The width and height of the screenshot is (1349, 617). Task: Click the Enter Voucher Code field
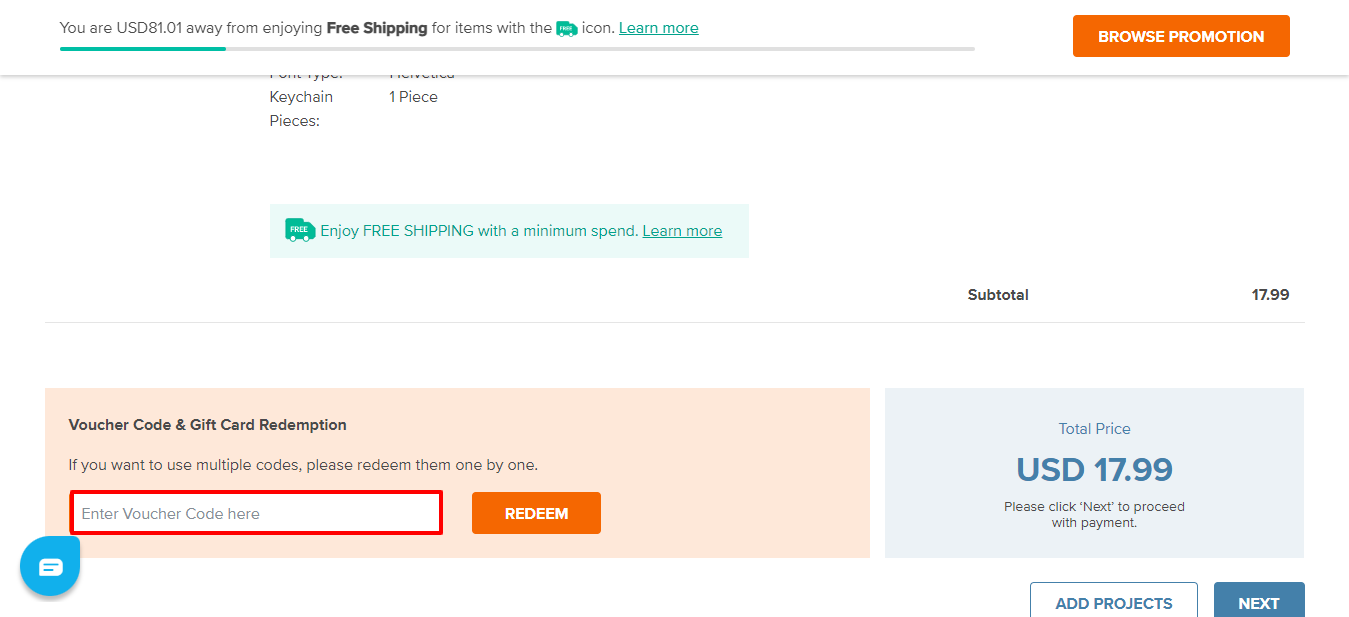pyautogui.click(x=256, y=513)
